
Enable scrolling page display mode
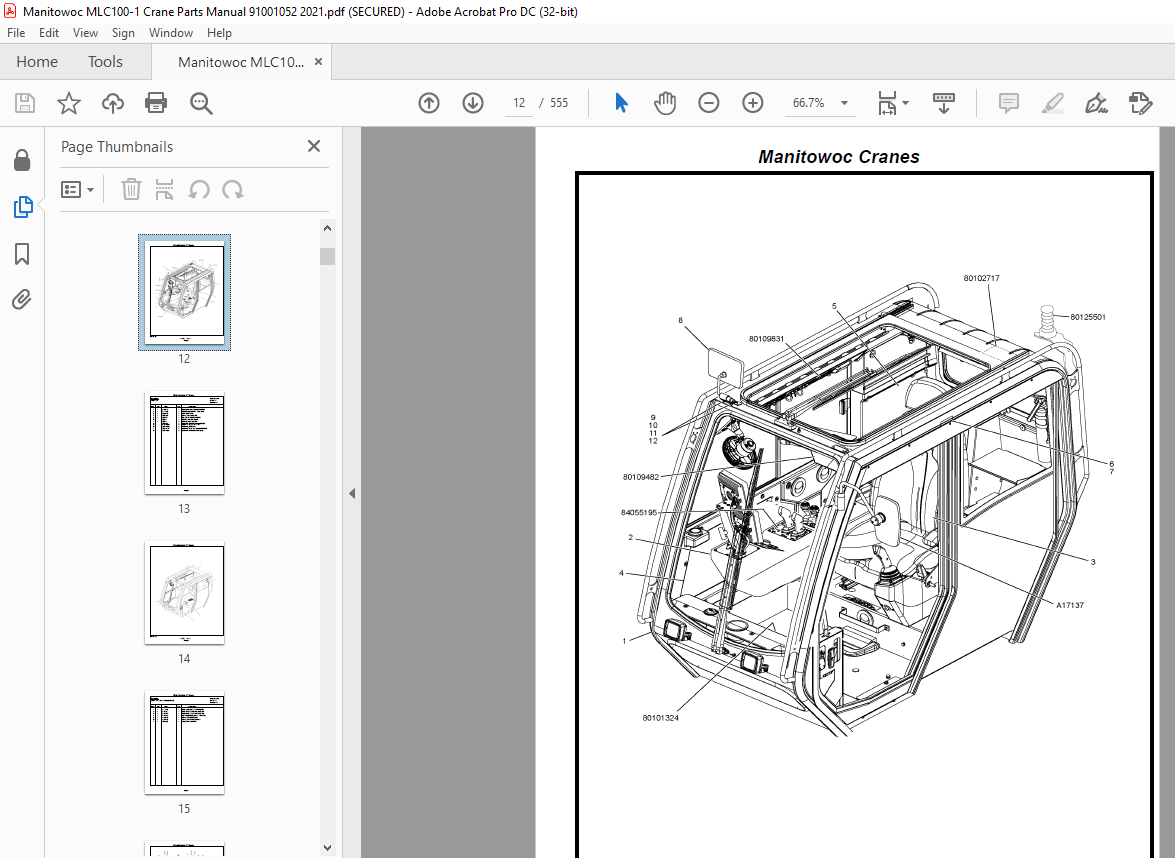tap(943, 103)
